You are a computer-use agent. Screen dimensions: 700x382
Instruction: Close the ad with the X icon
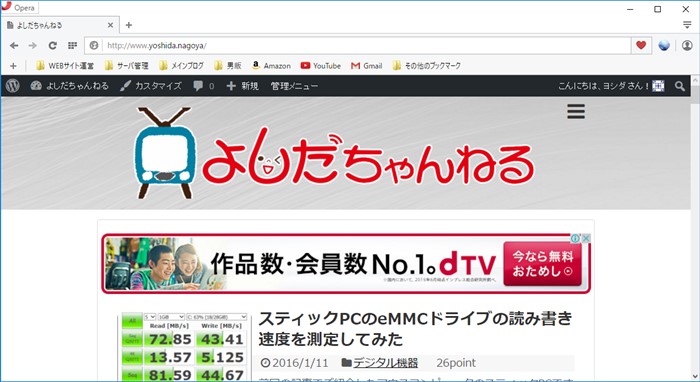586,238
